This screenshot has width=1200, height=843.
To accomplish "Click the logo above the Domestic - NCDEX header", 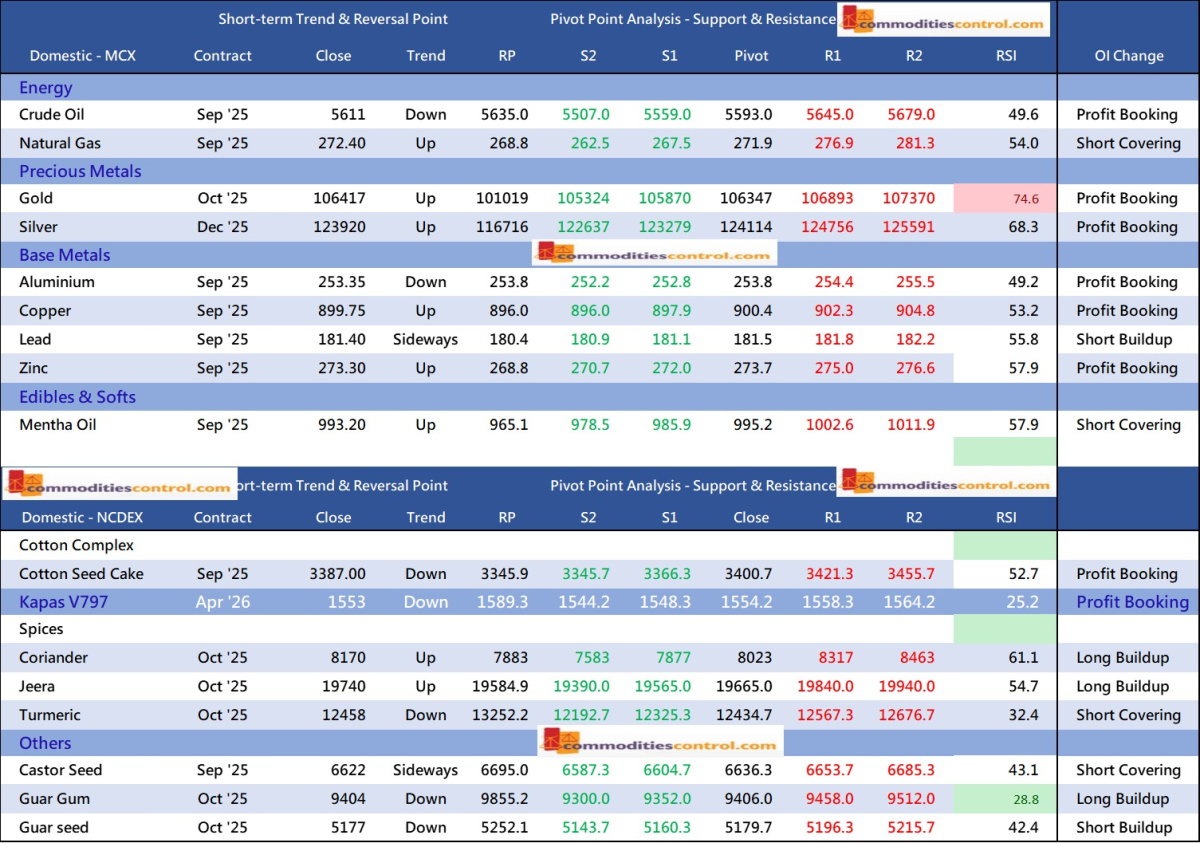I will point(120,486).
